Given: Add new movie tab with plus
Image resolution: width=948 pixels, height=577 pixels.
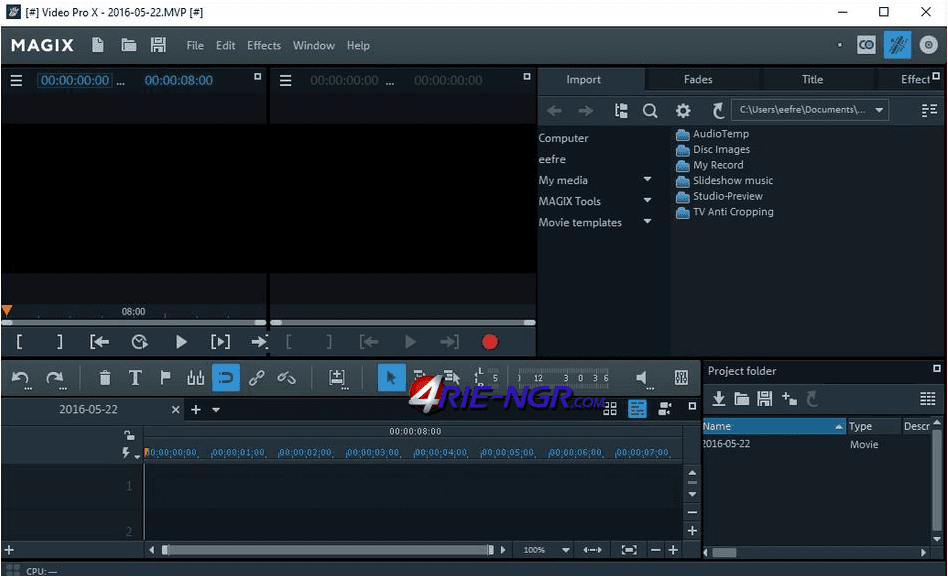Looking at the screenshot, I should coord(195,409).
